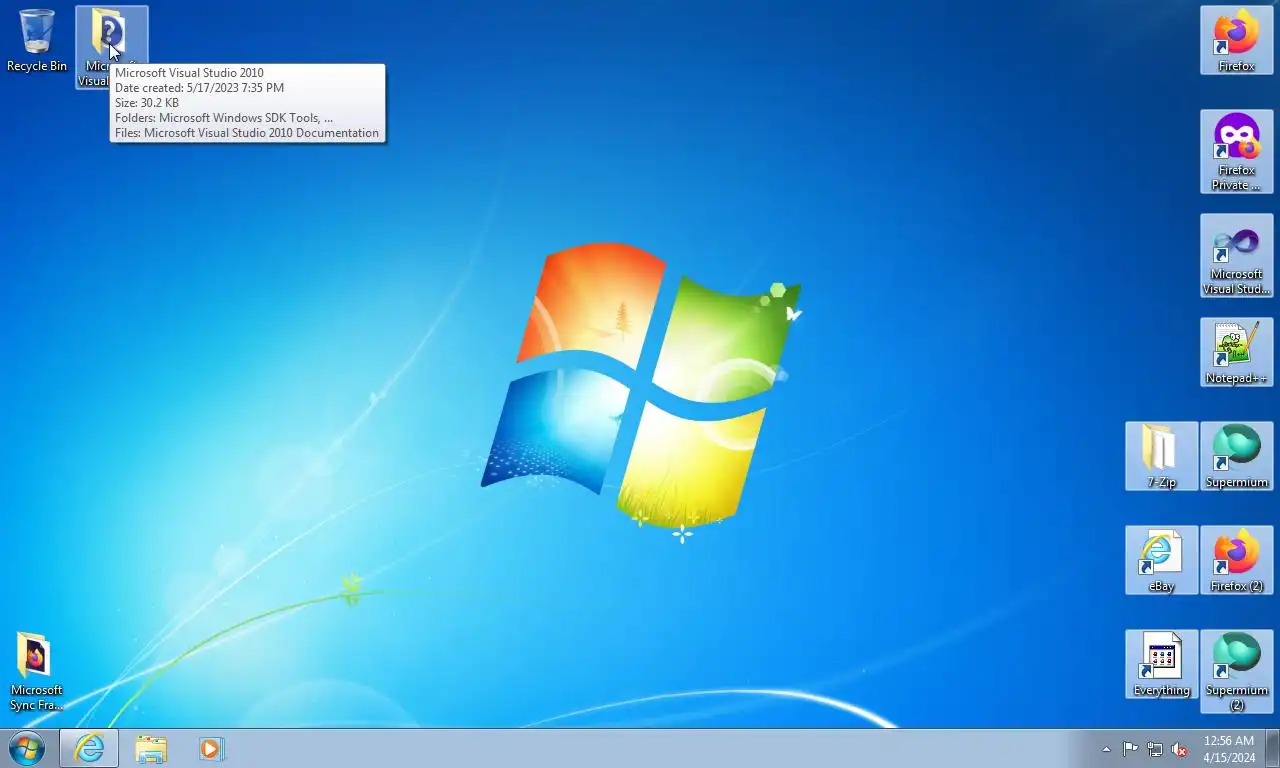Screen dimensions: 1280x768
Task: Open network status tray icon
Action: [x=1155, y=749]
